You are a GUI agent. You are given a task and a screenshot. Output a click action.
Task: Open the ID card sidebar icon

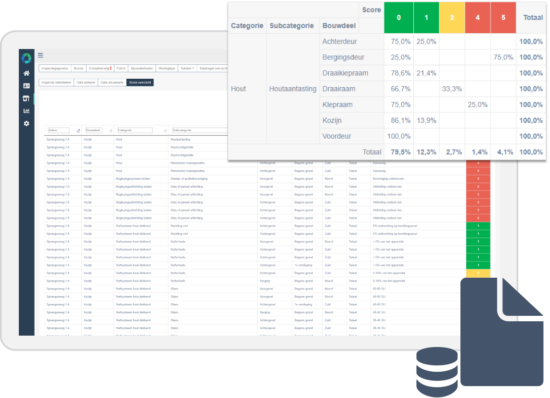tap(26, 86)
